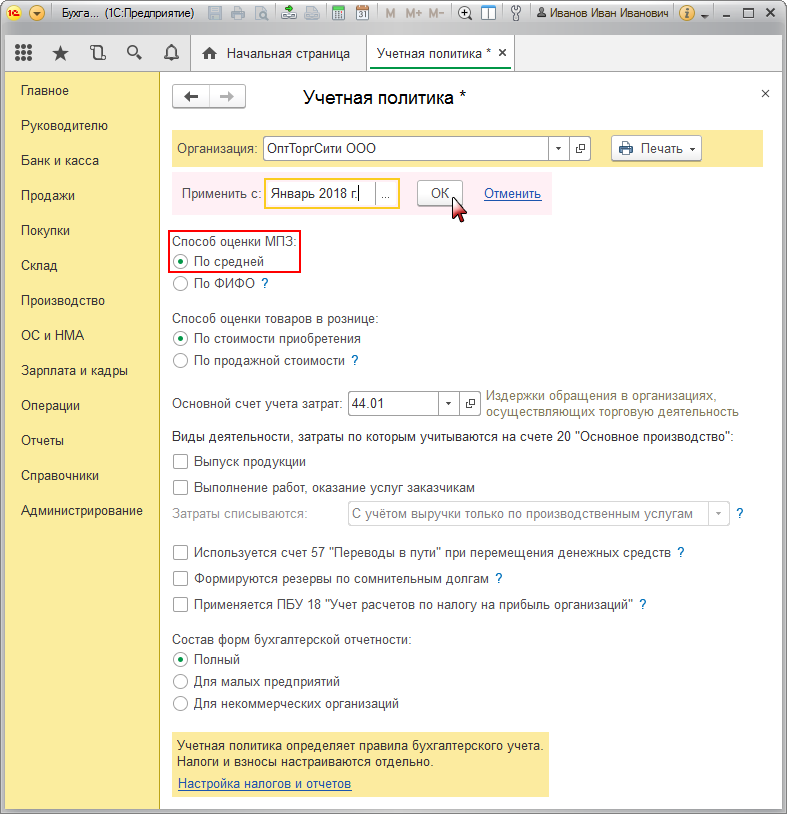Click the 1C application logo icon
Image resolution: width=787 pixels, height=814 pixels.
[x=13, y=13]
